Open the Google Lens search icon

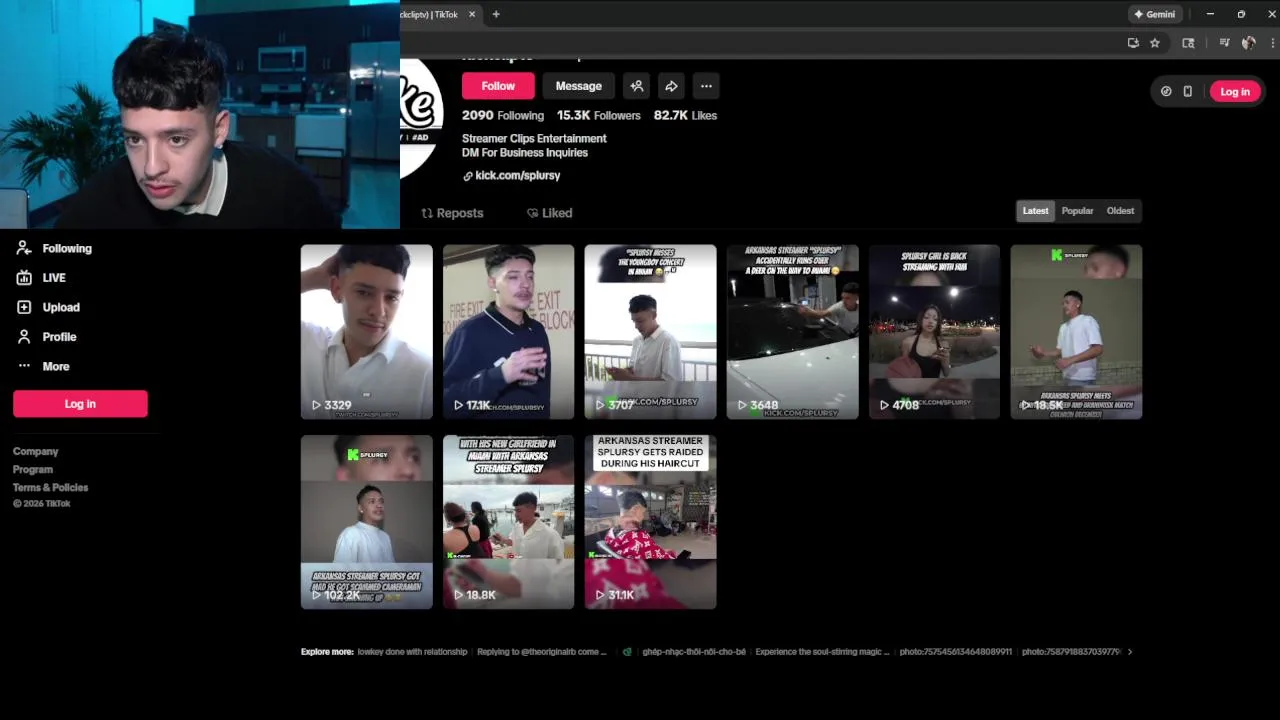(x=1188, y=43)
